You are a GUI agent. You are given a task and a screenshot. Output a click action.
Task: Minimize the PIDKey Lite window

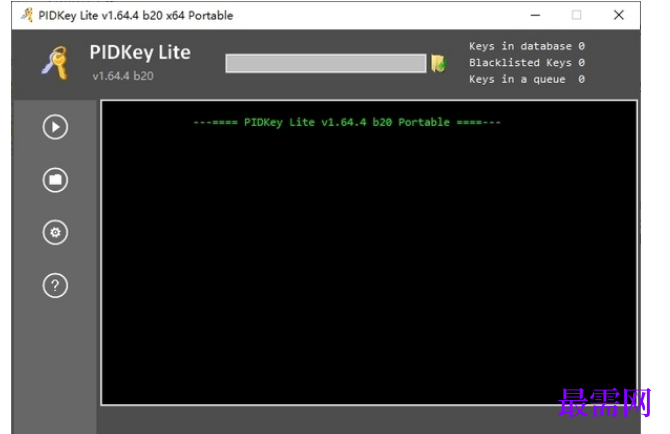(535, 15)
